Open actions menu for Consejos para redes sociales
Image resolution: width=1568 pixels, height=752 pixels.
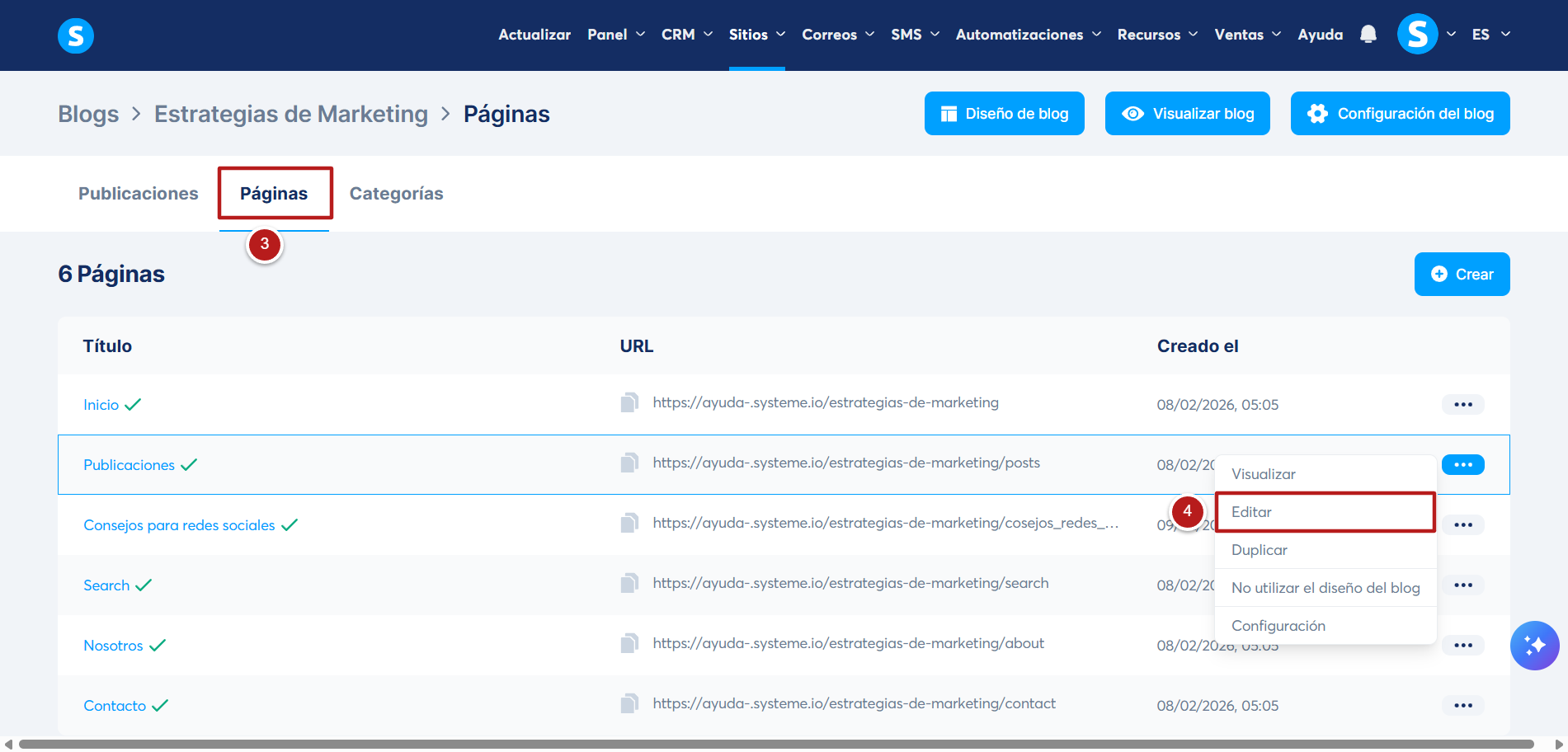1463,525
